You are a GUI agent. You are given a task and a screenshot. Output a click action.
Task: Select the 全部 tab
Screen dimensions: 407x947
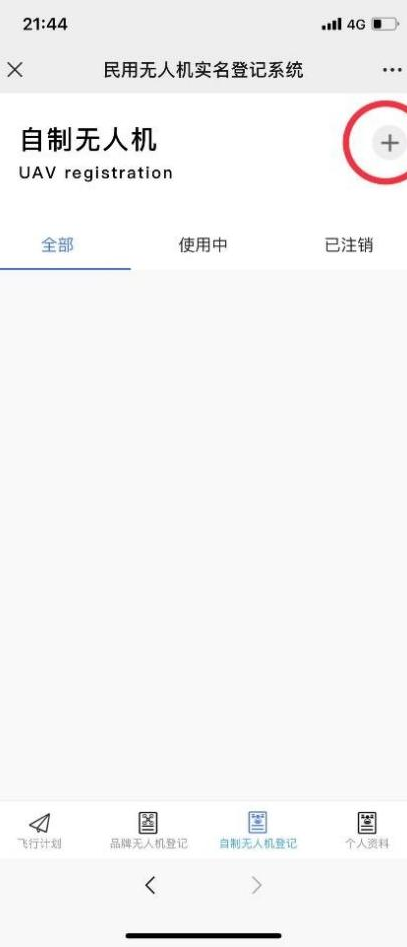tap(57, 245)
